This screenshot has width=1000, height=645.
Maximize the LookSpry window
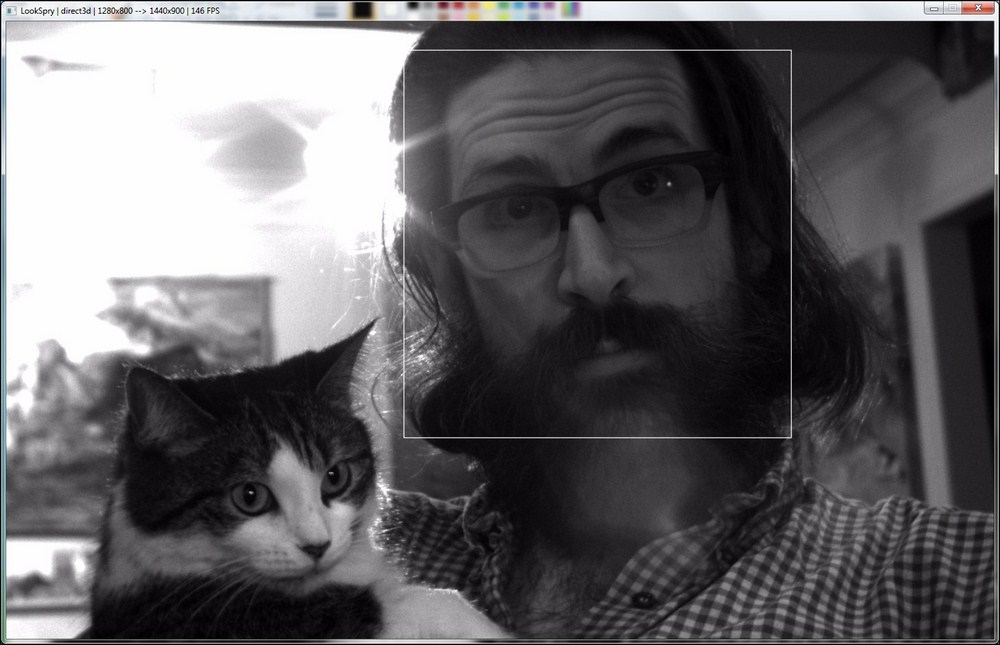(x=952, y=8)
